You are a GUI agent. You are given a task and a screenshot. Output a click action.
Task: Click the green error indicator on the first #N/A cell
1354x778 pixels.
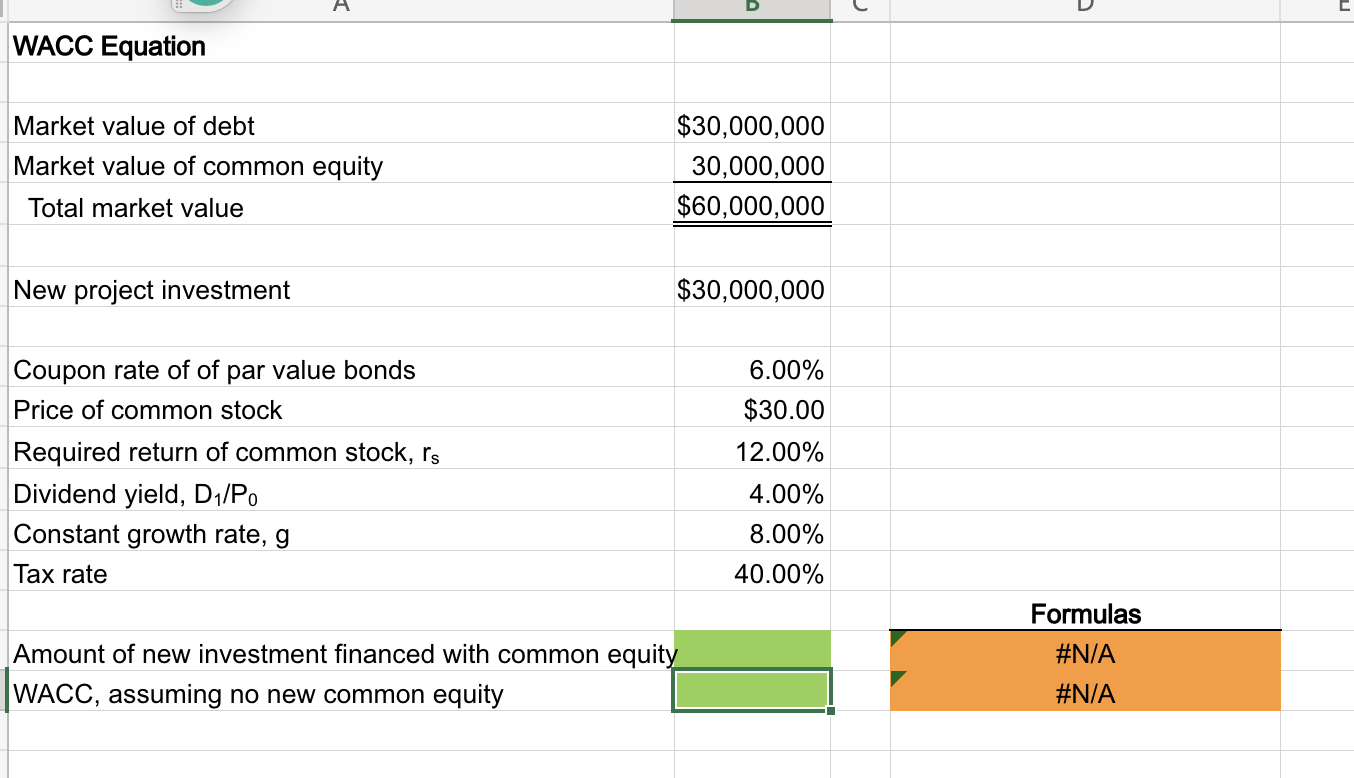897,637
